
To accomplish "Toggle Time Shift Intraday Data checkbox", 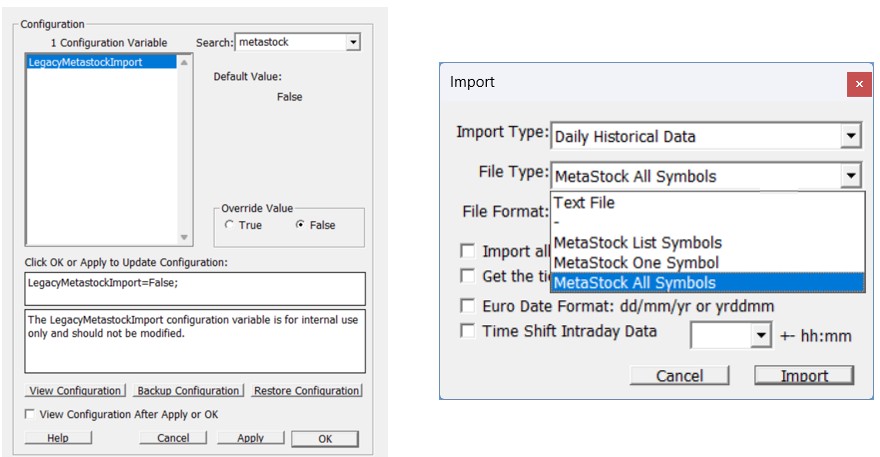I will click(467, 331).
